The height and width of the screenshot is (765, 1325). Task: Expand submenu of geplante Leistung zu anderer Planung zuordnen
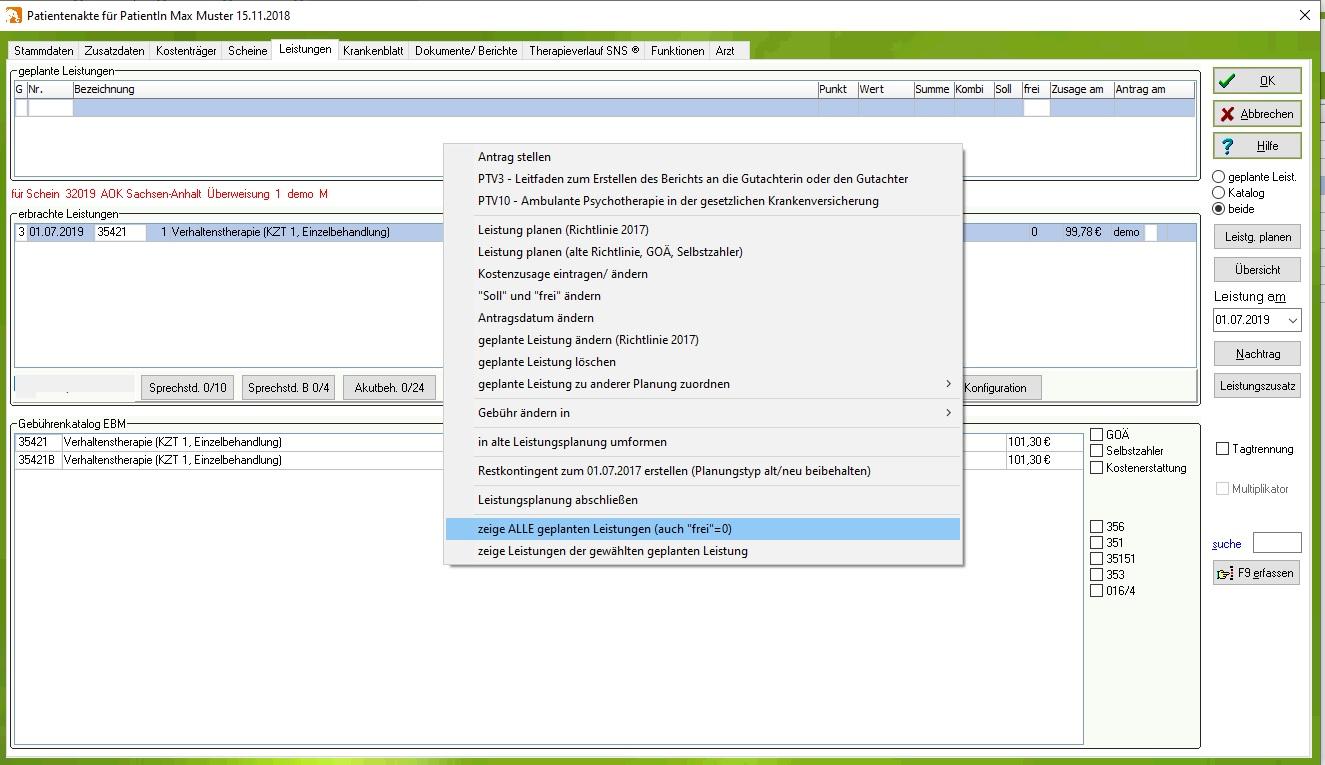(948, 384)
